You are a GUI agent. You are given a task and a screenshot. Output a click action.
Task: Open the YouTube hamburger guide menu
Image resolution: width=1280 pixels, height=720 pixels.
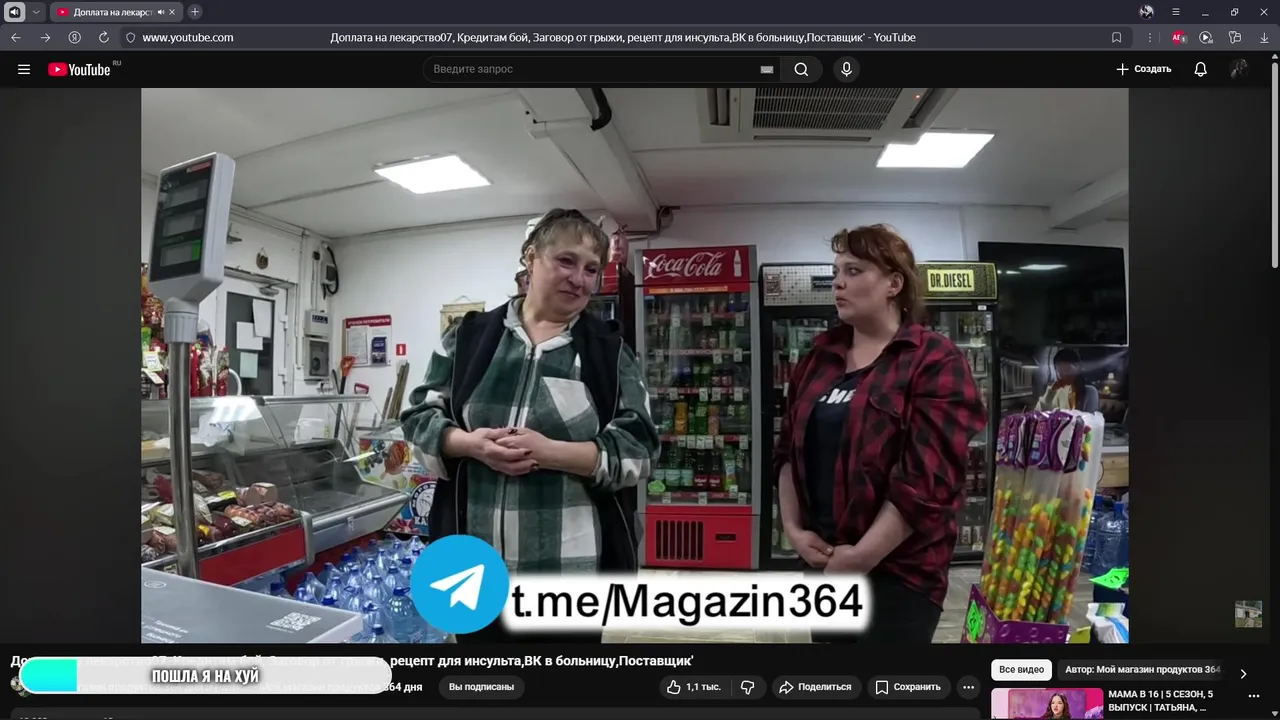(x=24, y=69)
